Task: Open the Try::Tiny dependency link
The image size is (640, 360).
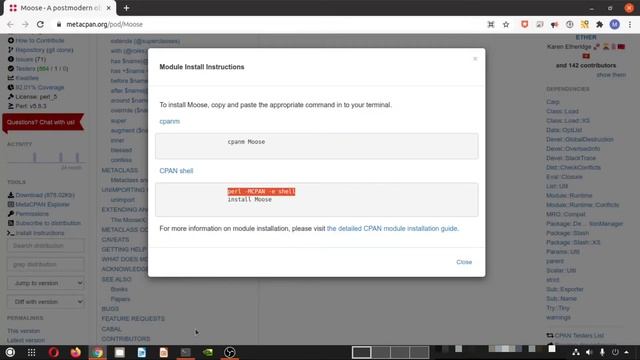Action: (558, 308)
